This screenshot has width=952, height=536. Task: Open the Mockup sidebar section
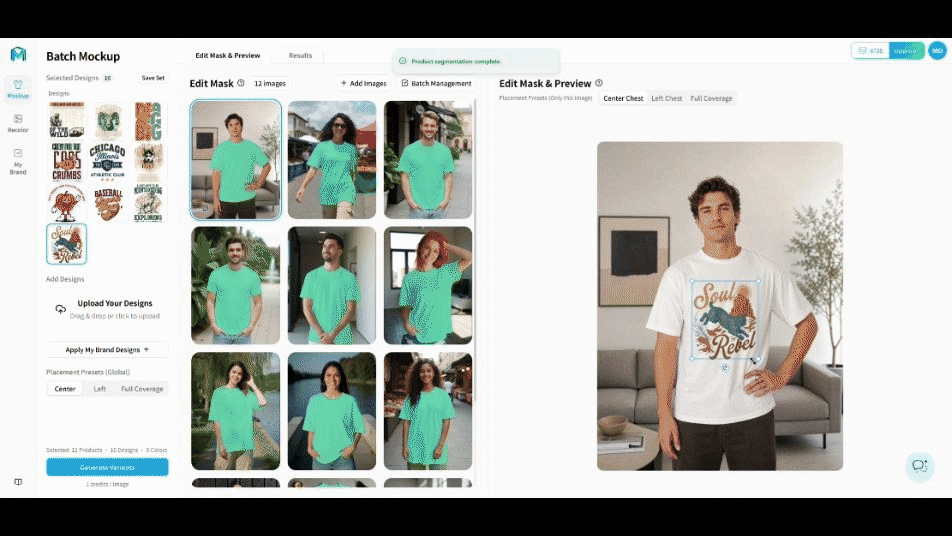[18, 89]
